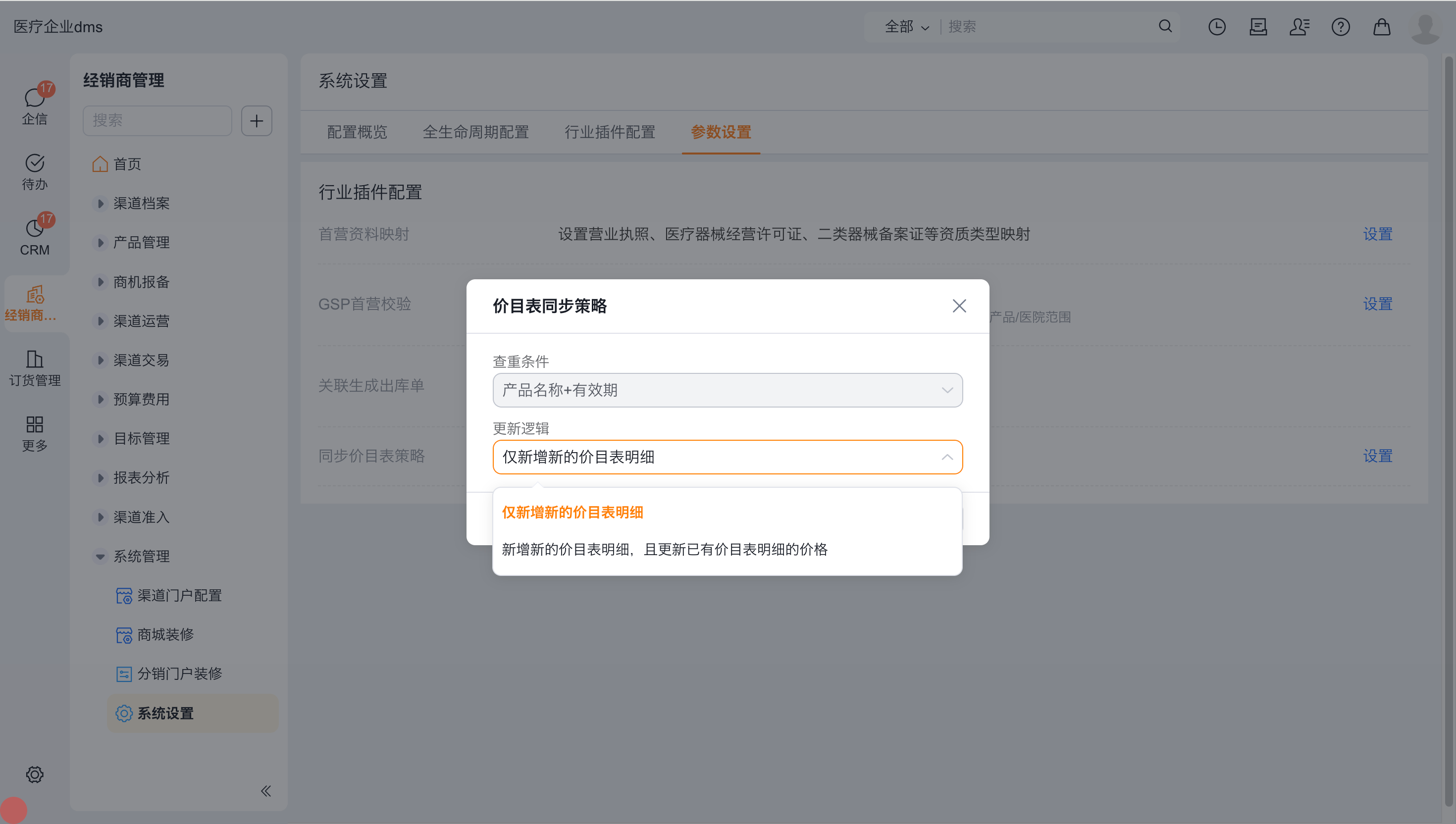Expand the 渠道档案 tree item
1456x824 pixels.
[100, 203]
